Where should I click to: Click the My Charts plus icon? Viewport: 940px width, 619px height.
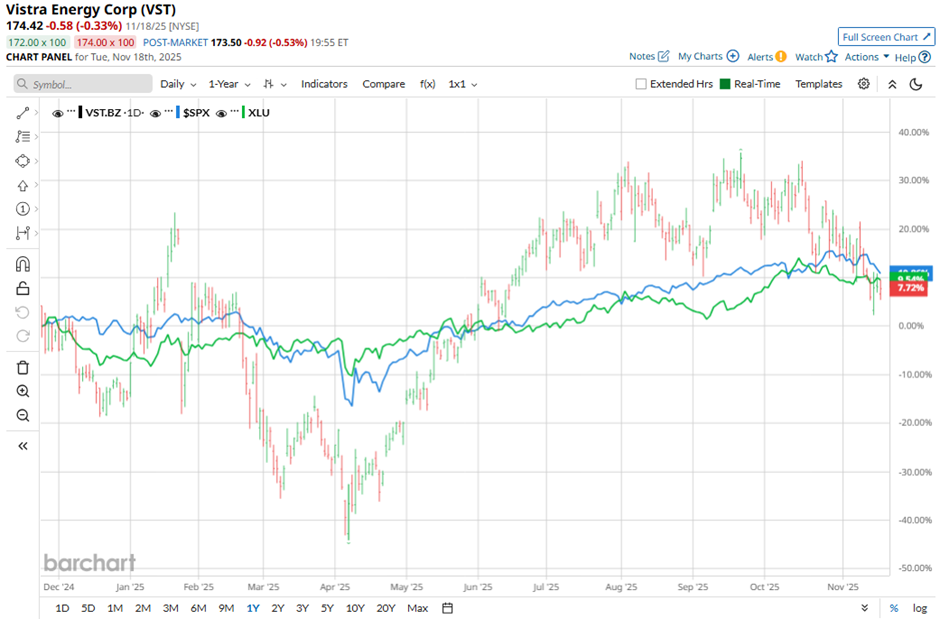733,56
